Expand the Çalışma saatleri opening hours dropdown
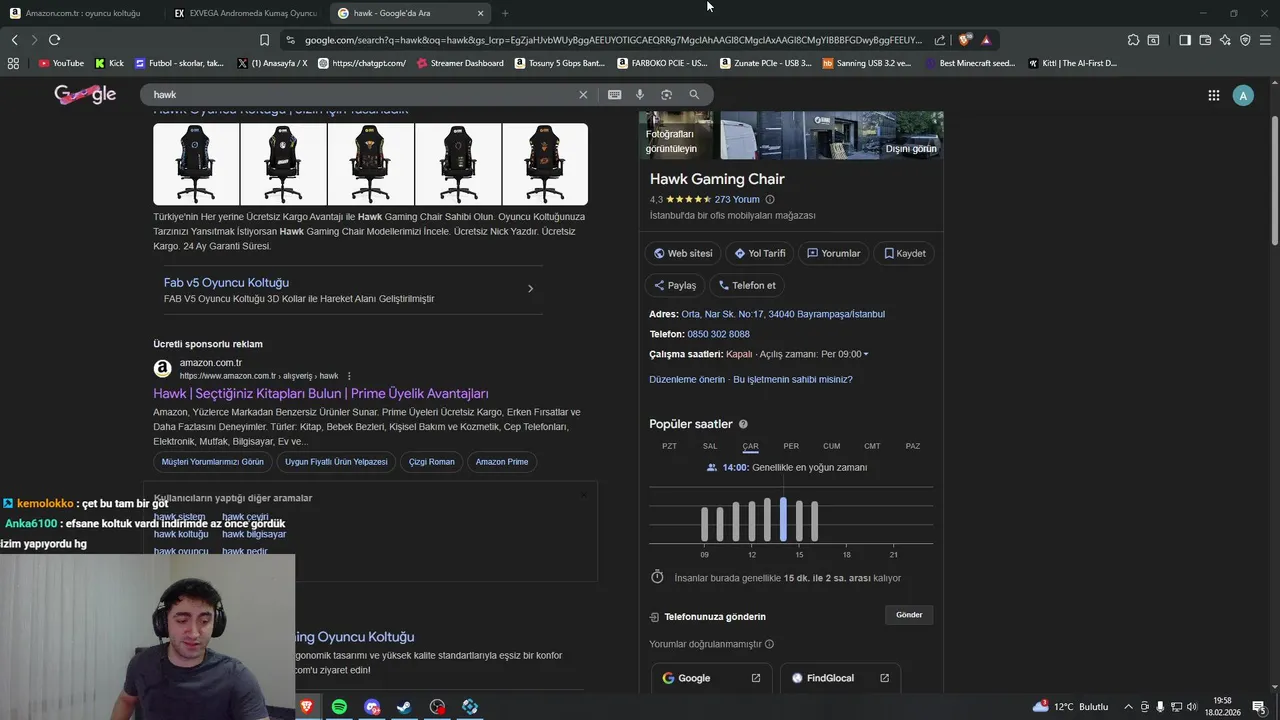 tap(866, 354)
